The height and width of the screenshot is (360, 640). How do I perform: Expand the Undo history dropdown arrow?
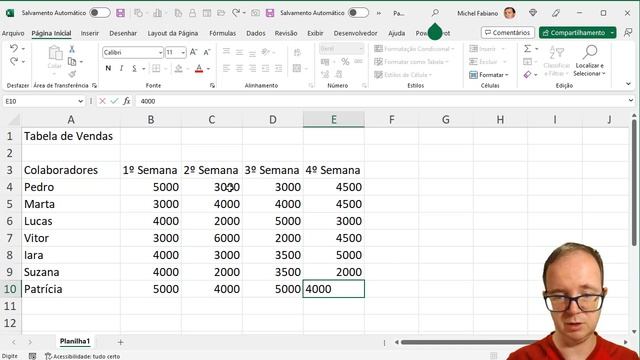click(x=23, y=49)
